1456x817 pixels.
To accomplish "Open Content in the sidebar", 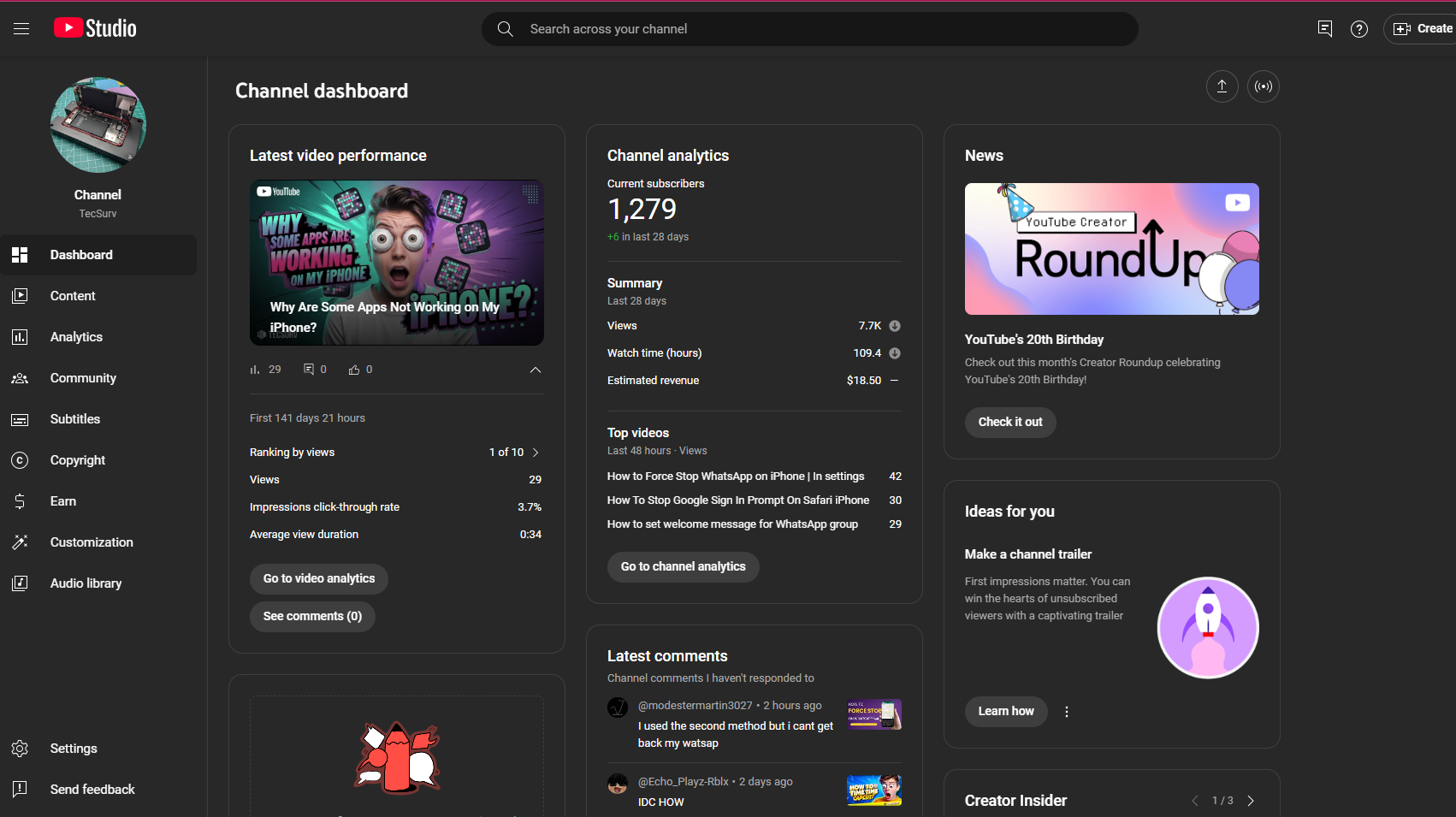I will coord(98,296).
